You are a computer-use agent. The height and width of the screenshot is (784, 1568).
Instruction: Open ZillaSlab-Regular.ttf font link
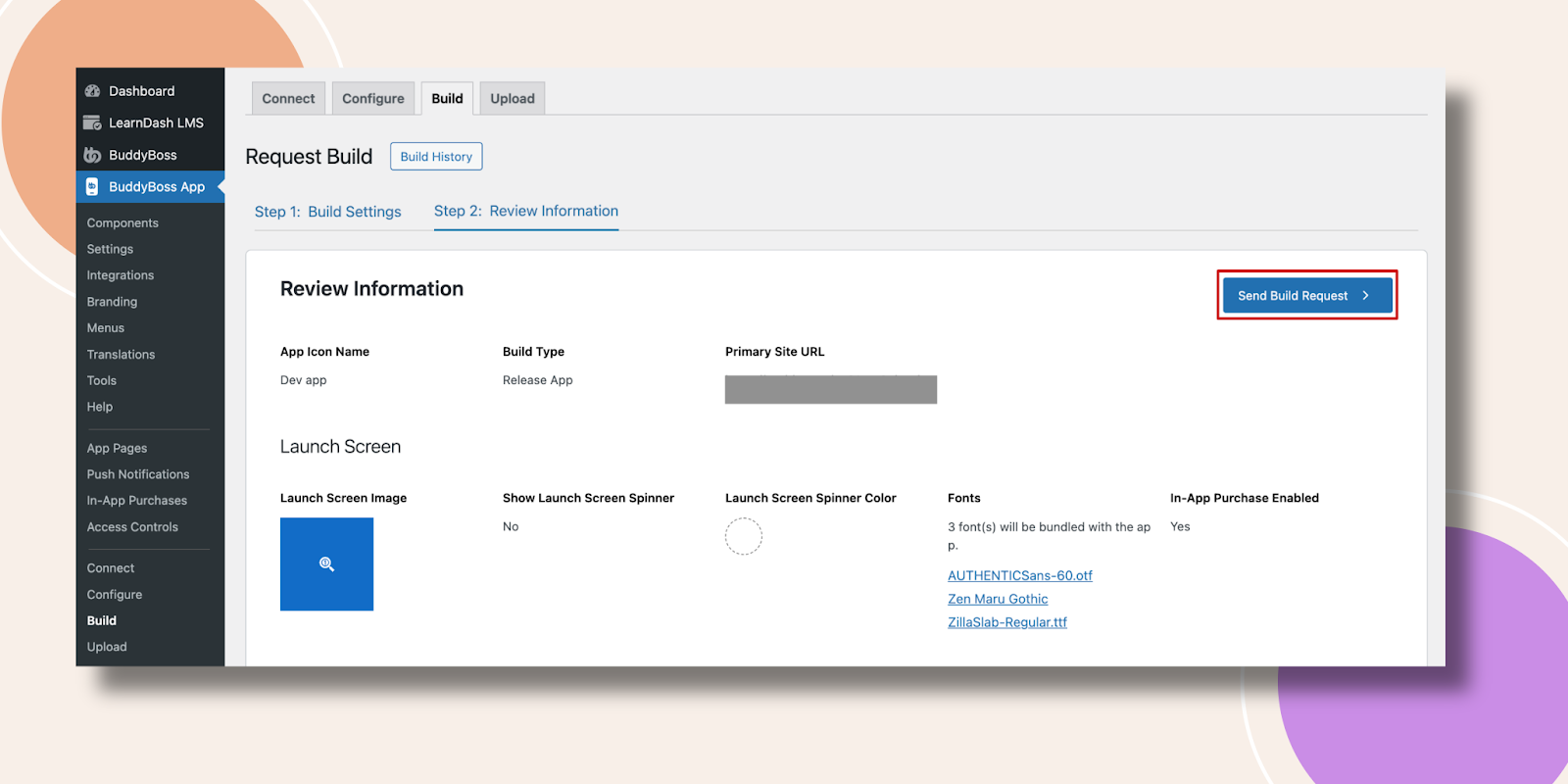coord(1007,622)
